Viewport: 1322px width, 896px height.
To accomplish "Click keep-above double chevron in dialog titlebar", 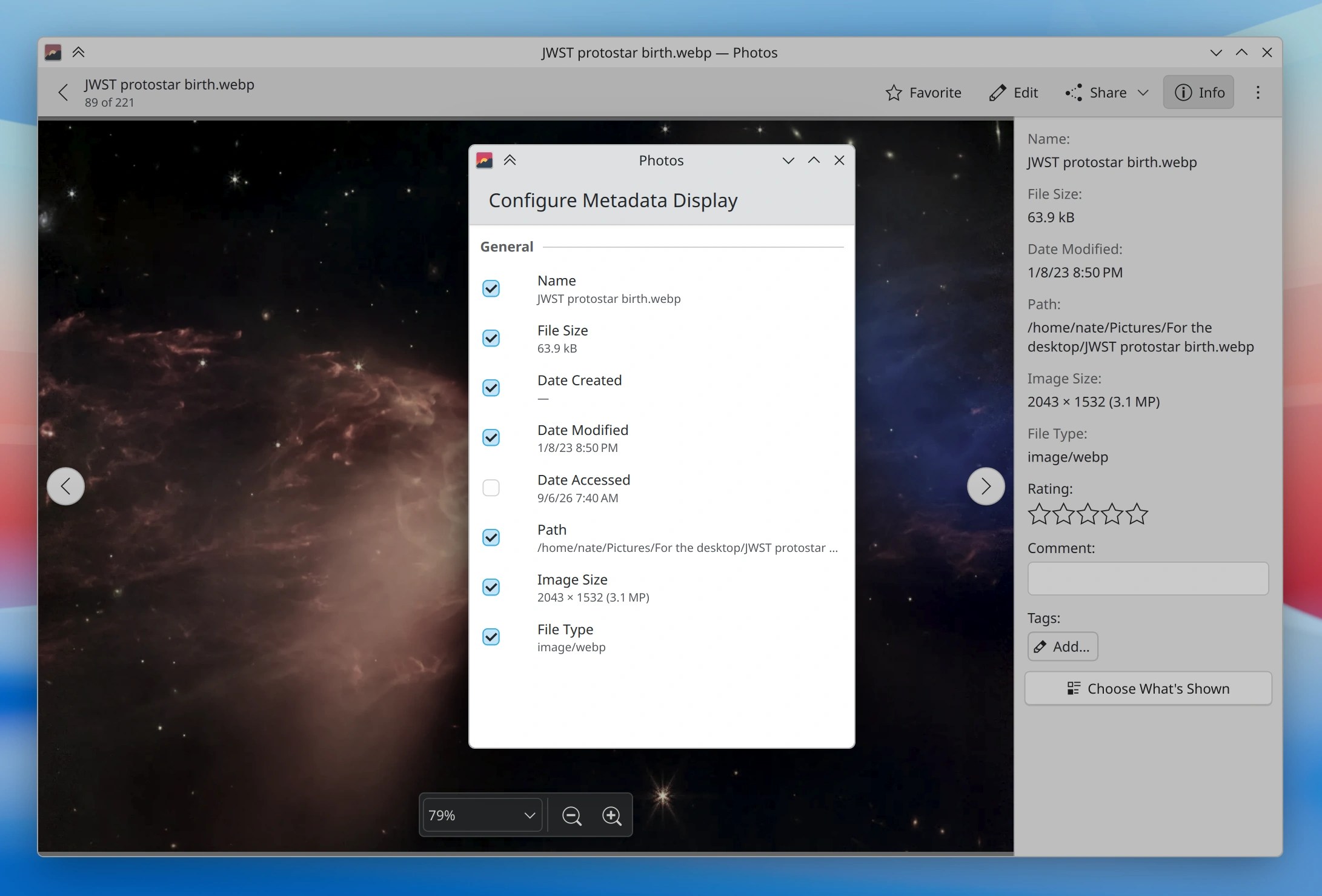I will click(510, 161).
